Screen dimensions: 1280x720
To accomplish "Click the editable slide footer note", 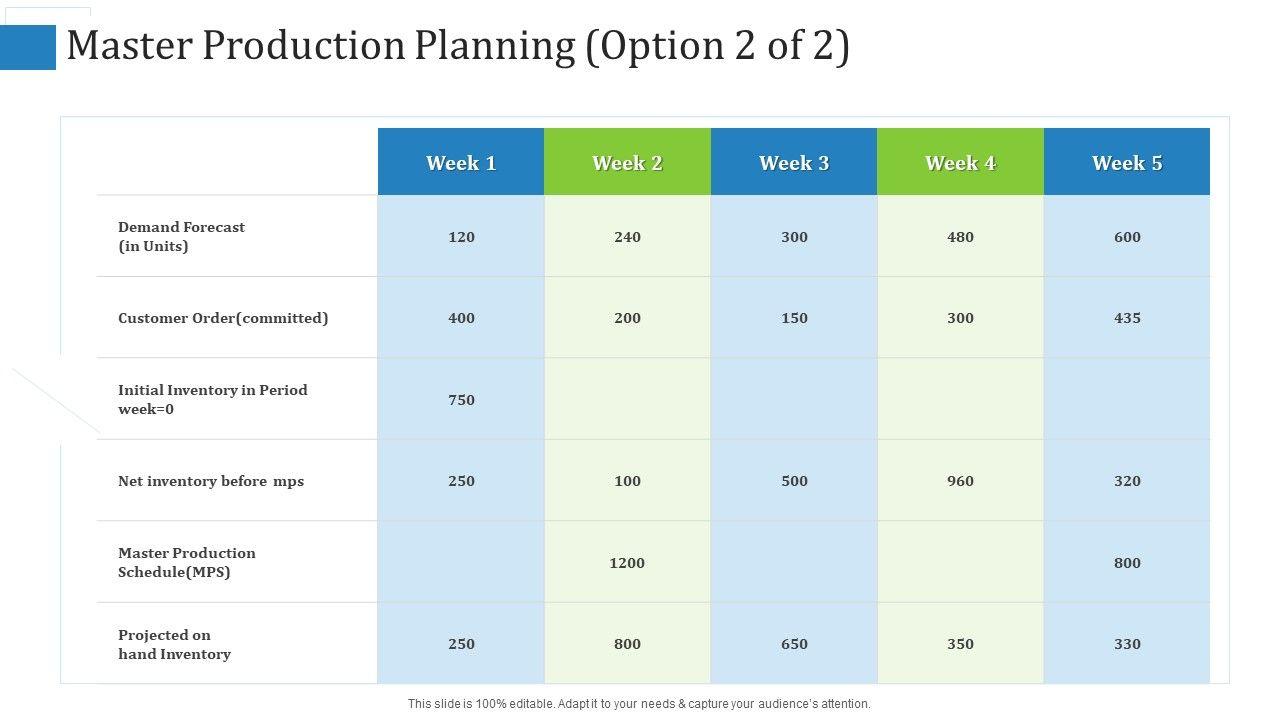I will click(x=639, y=704).
